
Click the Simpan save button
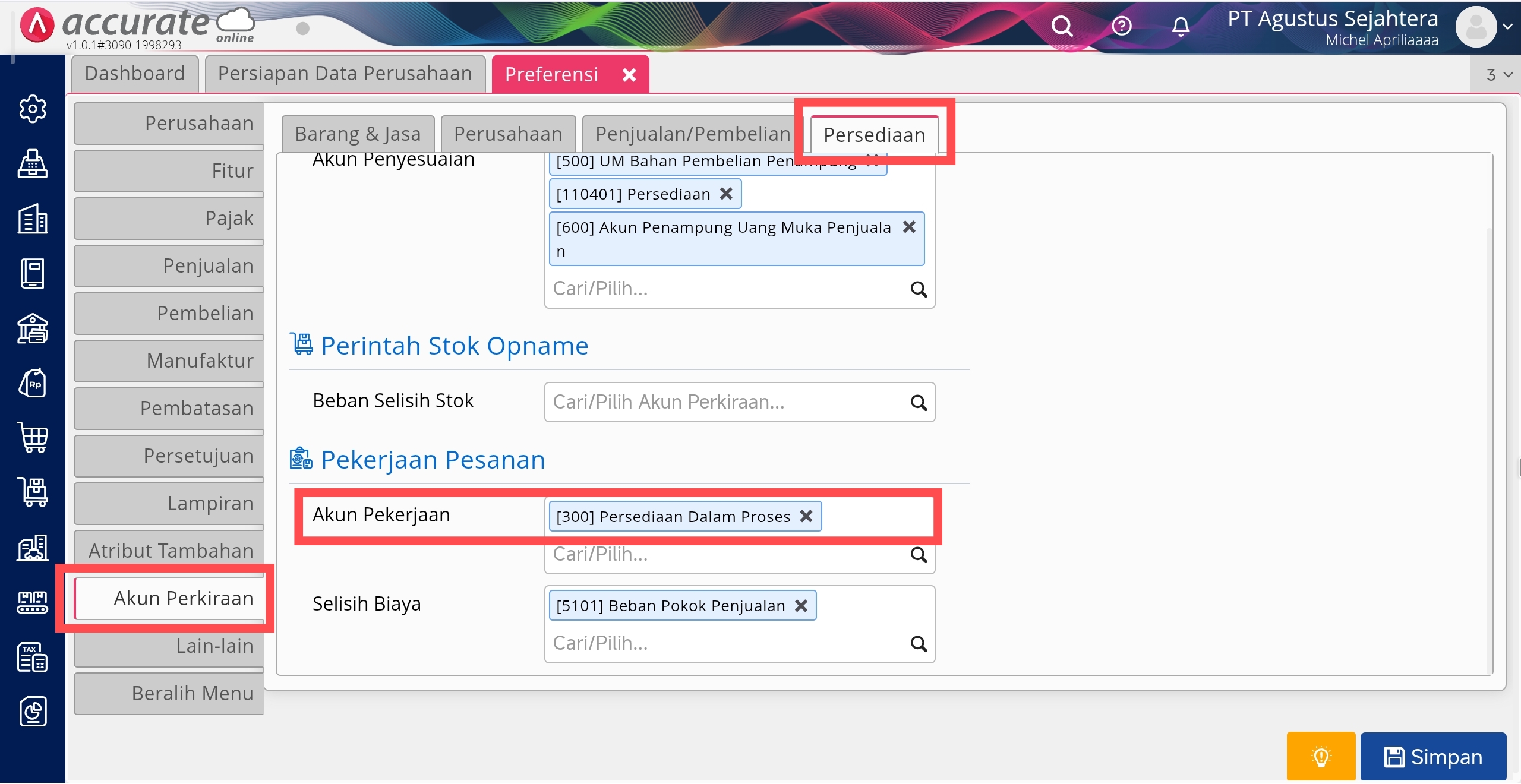[x=1433, y=756]
